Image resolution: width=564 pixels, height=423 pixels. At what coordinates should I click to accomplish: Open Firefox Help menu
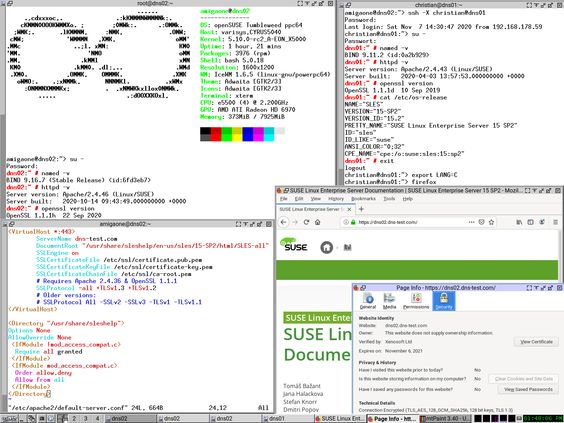coord(407,199)
